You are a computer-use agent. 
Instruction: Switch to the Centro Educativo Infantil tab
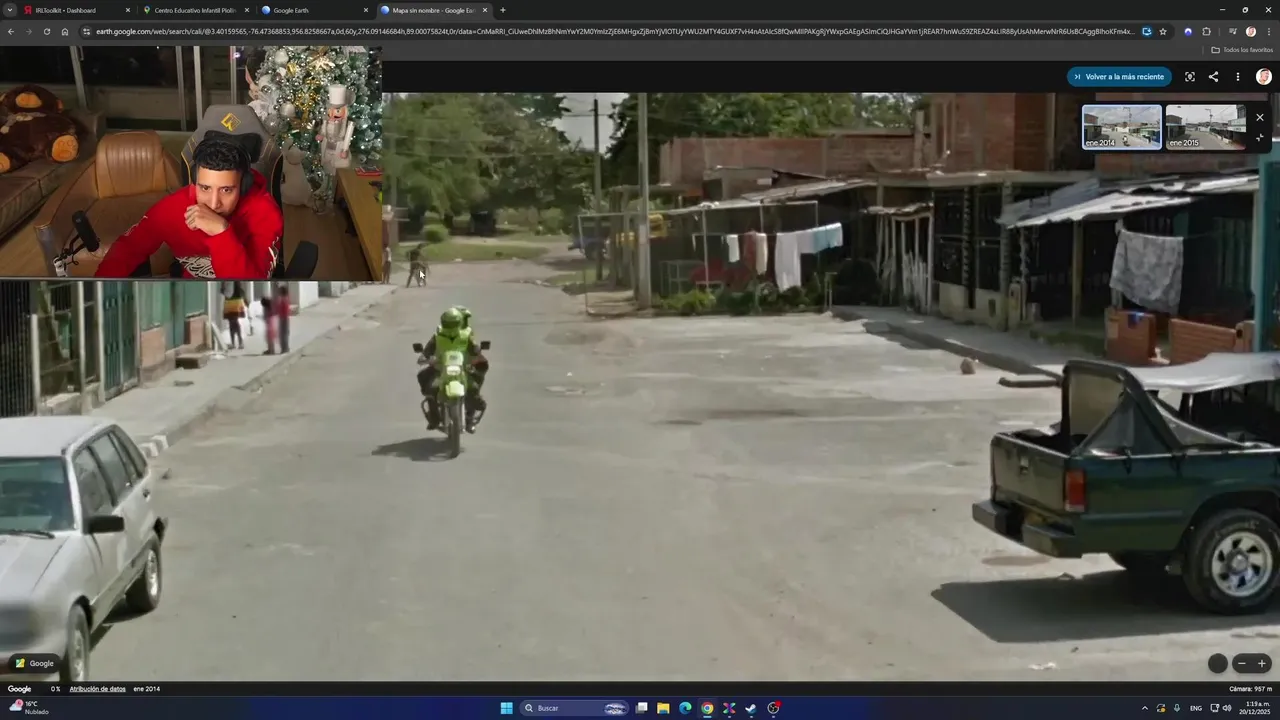pos(195,10)
